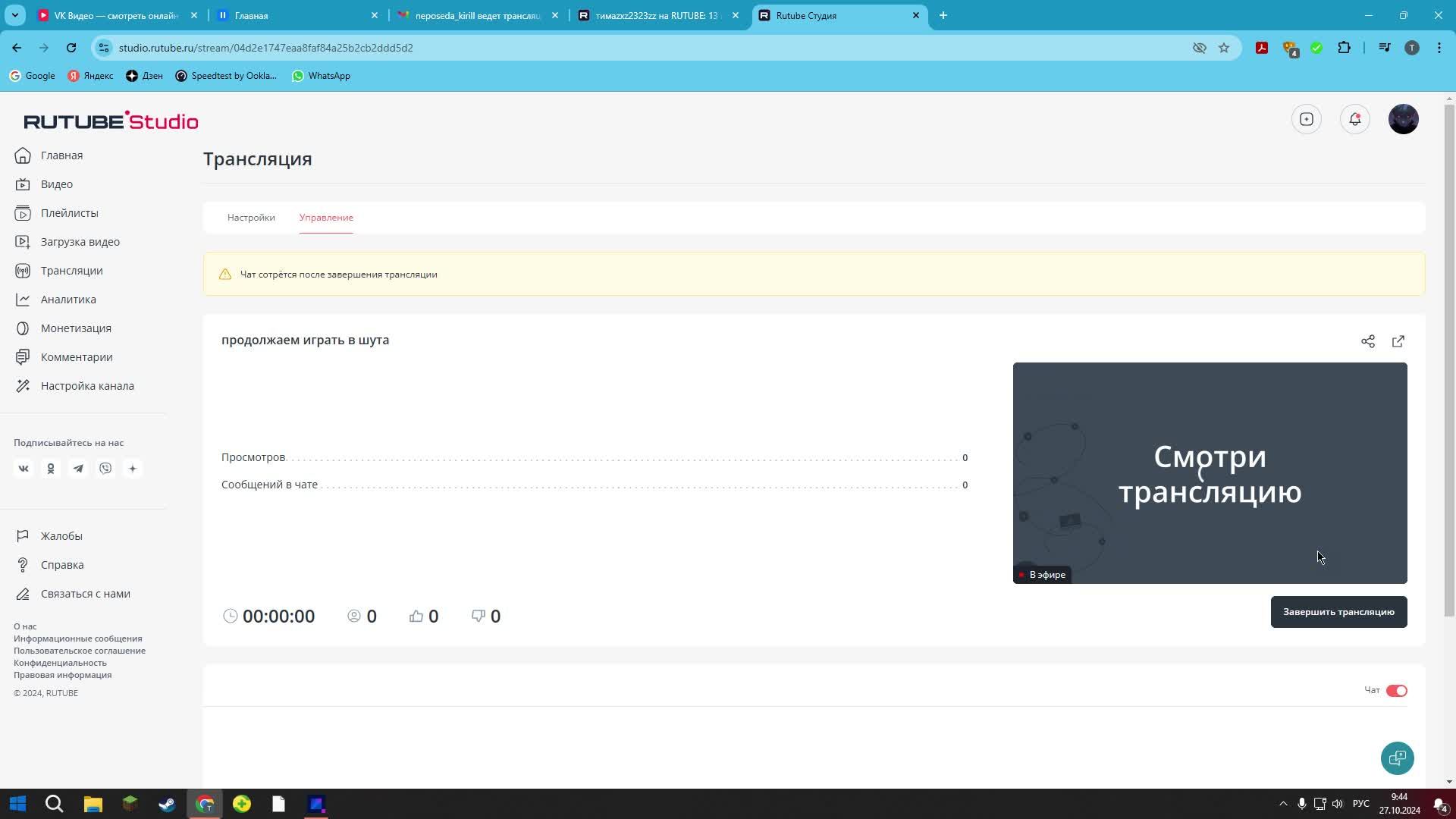Open the Chrome three-dot menu
1456x819 pixels.
point(1439,48)
